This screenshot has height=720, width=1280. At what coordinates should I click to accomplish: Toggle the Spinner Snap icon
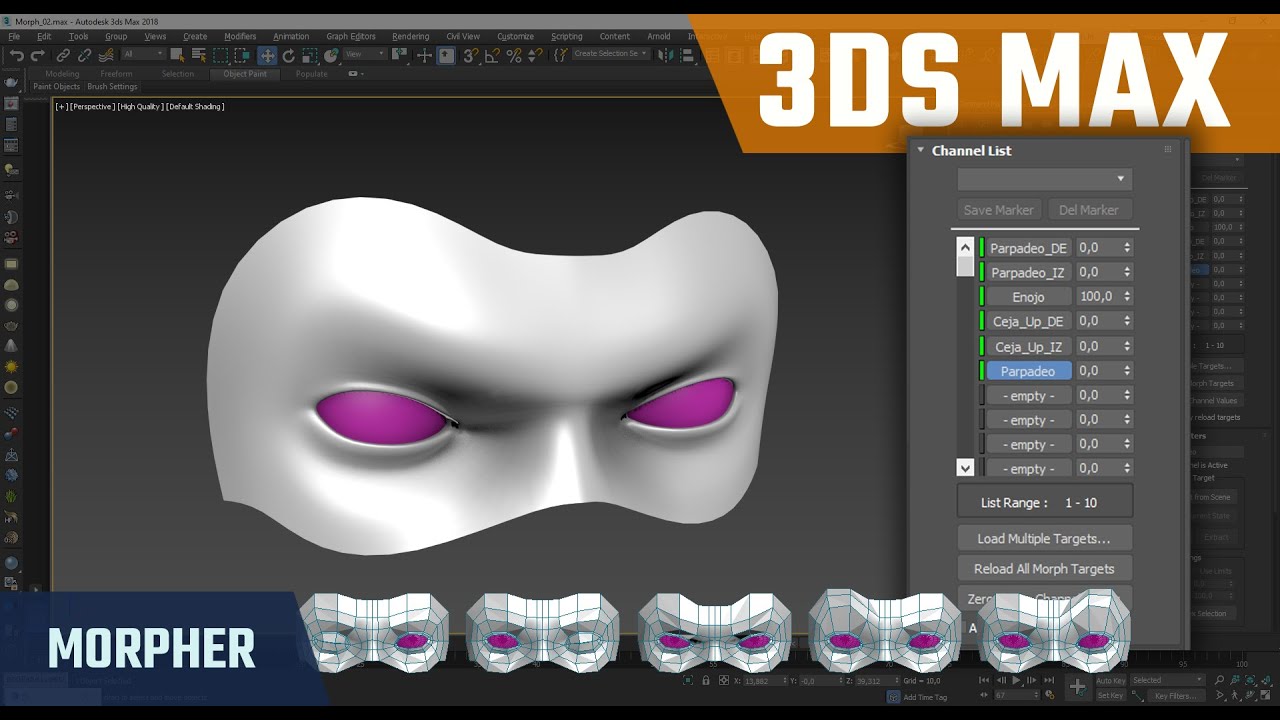tap(535, 56)
